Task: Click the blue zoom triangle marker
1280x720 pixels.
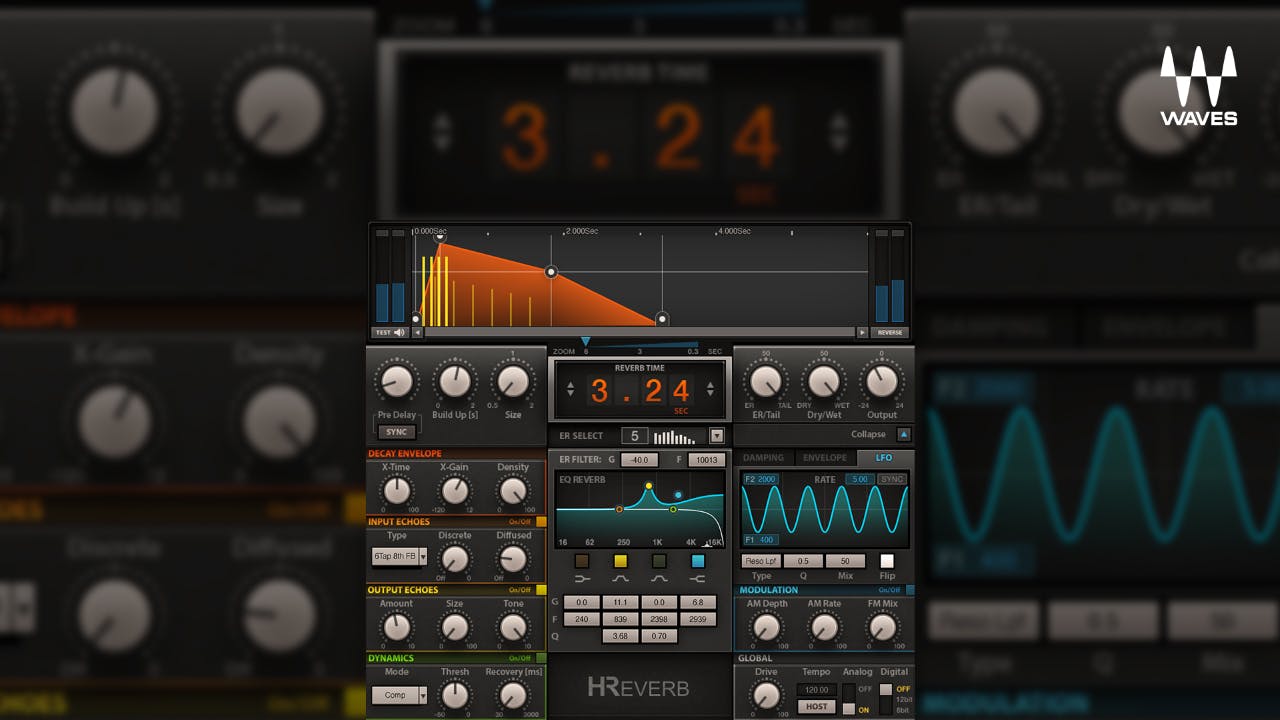Action: pyautogui.click(x=585, y=342)
